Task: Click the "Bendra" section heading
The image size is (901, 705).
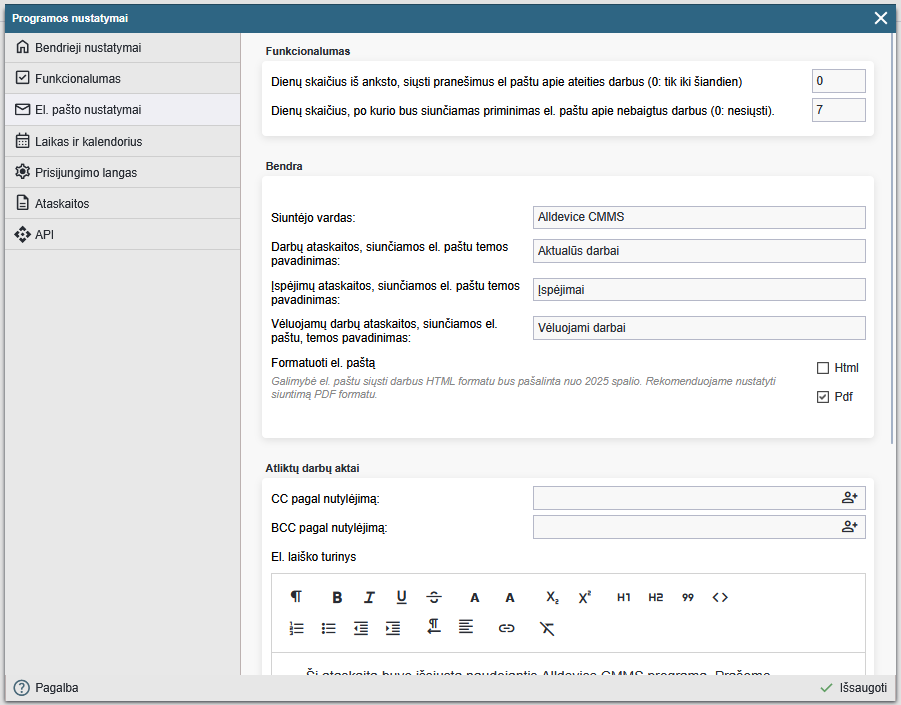Action: (284, 166)
